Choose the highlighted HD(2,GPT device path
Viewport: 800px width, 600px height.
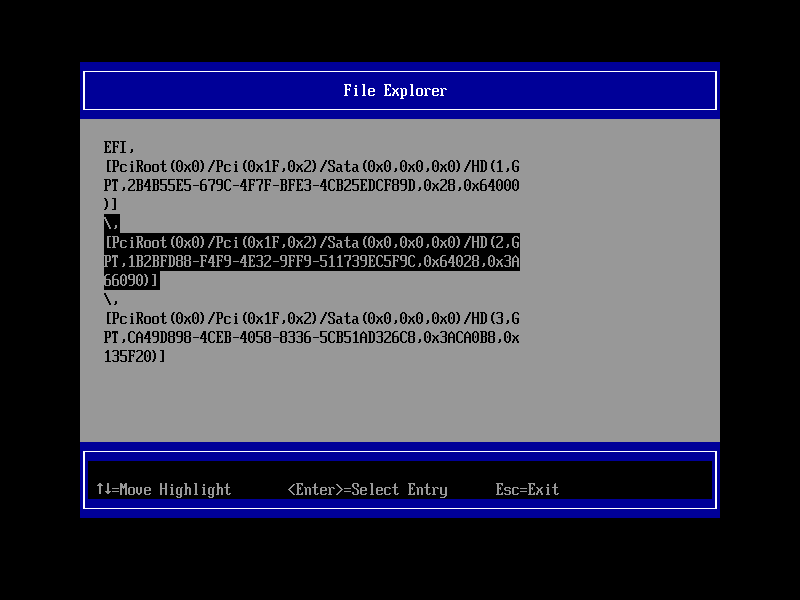click(x=311, y=242)
